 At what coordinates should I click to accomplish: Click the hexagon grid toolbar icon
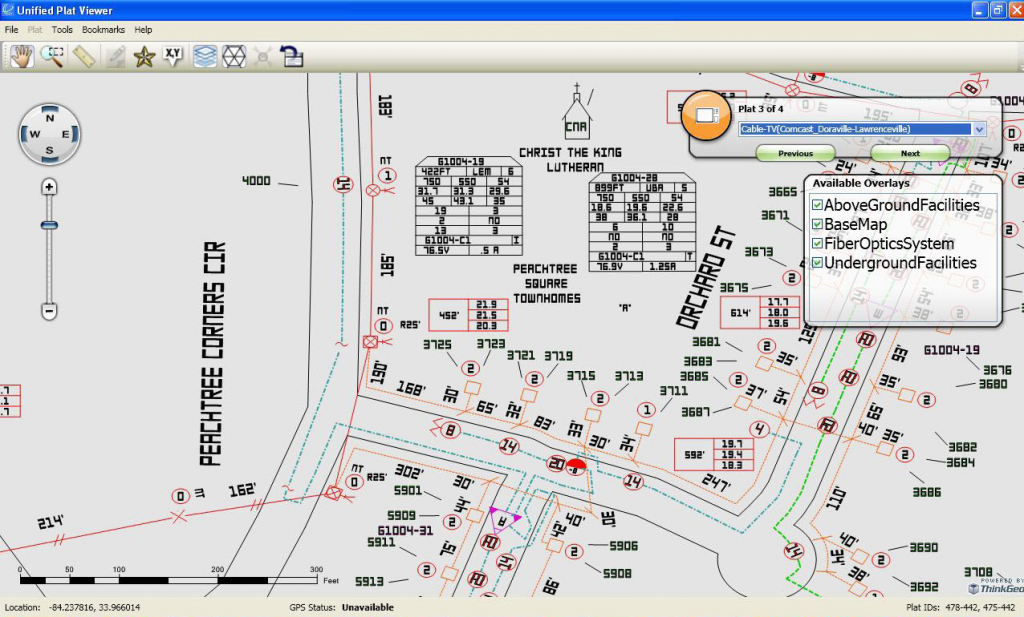click(x=234, y=57)
